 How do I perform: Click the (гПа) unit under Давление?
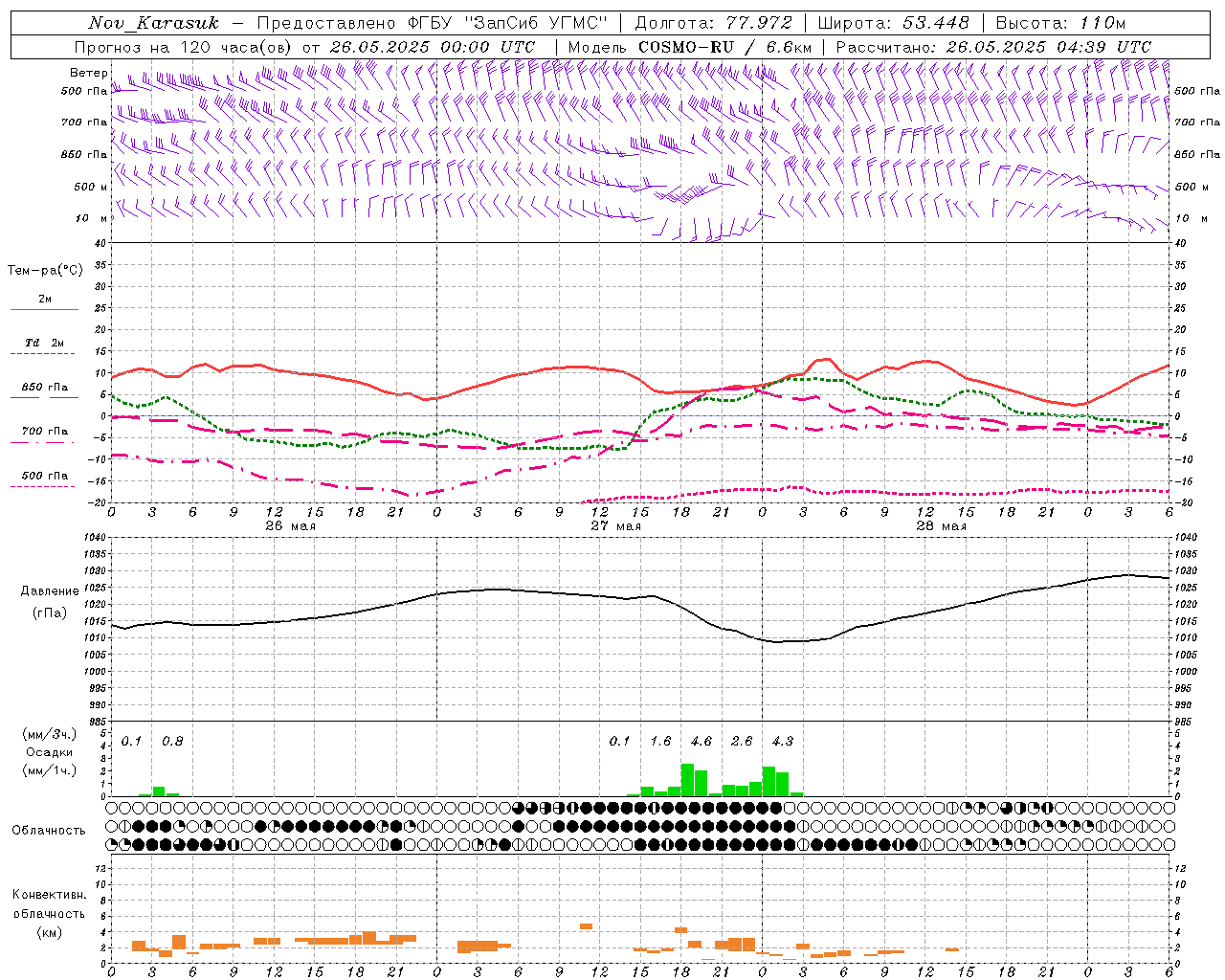50,613
